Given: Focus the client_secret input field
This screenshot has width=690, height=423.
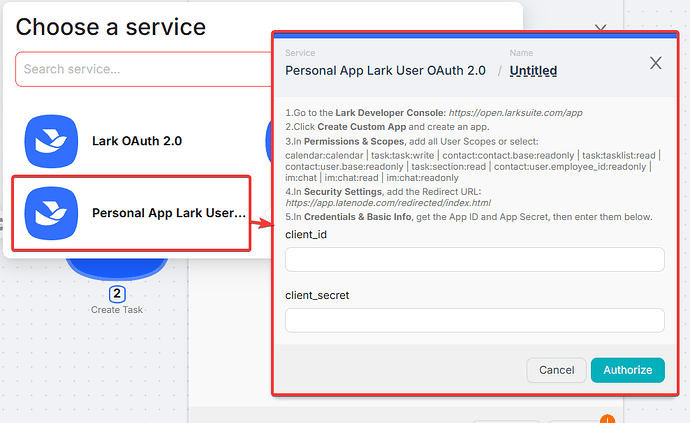Looking at the screenshot, I should pos(474,320).
